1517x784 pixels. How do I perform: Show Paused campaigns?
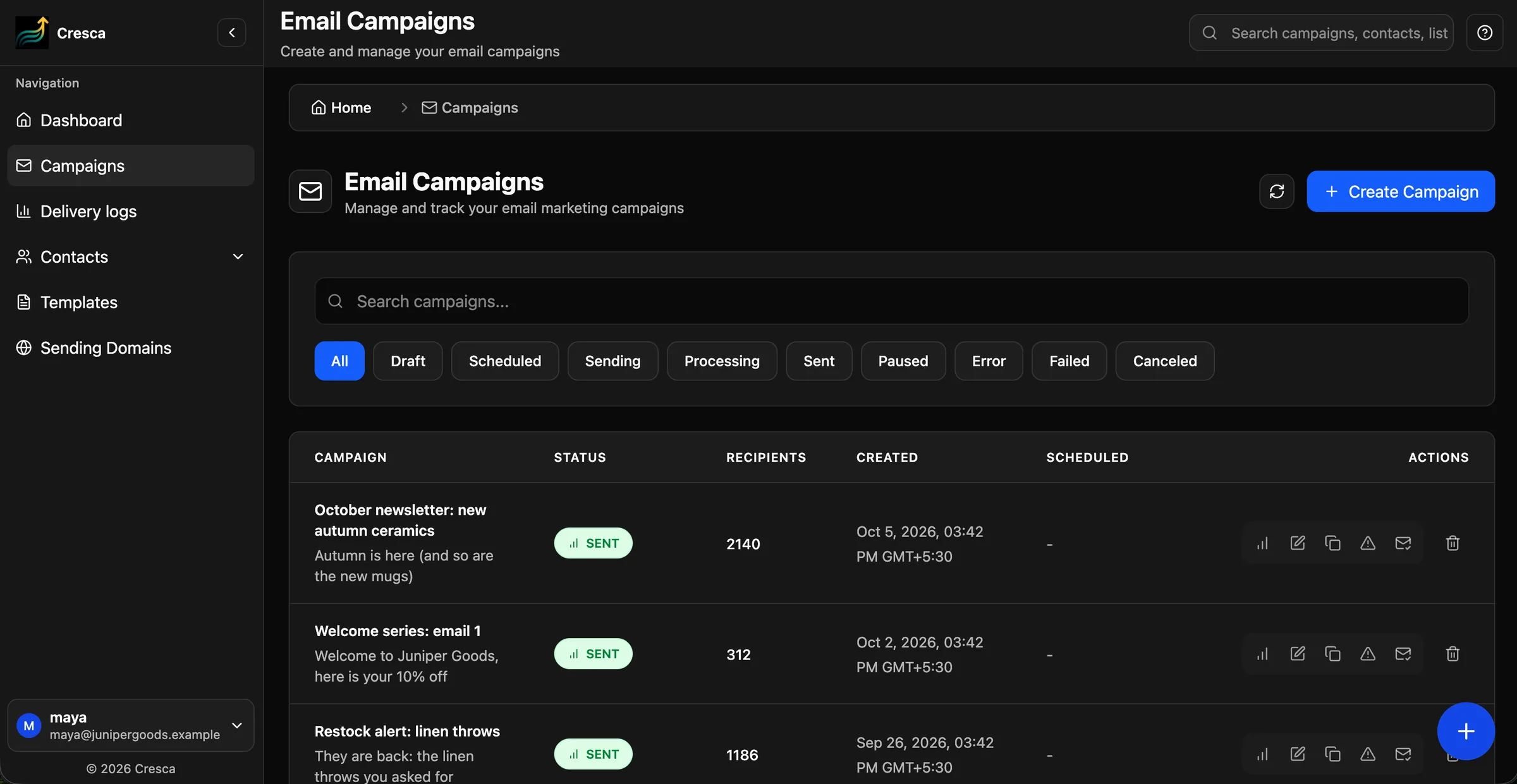click(903, 361)
